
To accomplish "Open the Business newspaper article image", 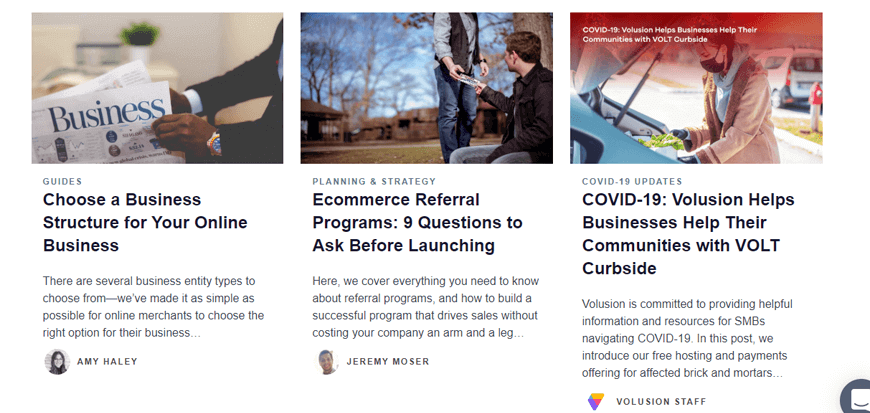I will tap(157, 88).
